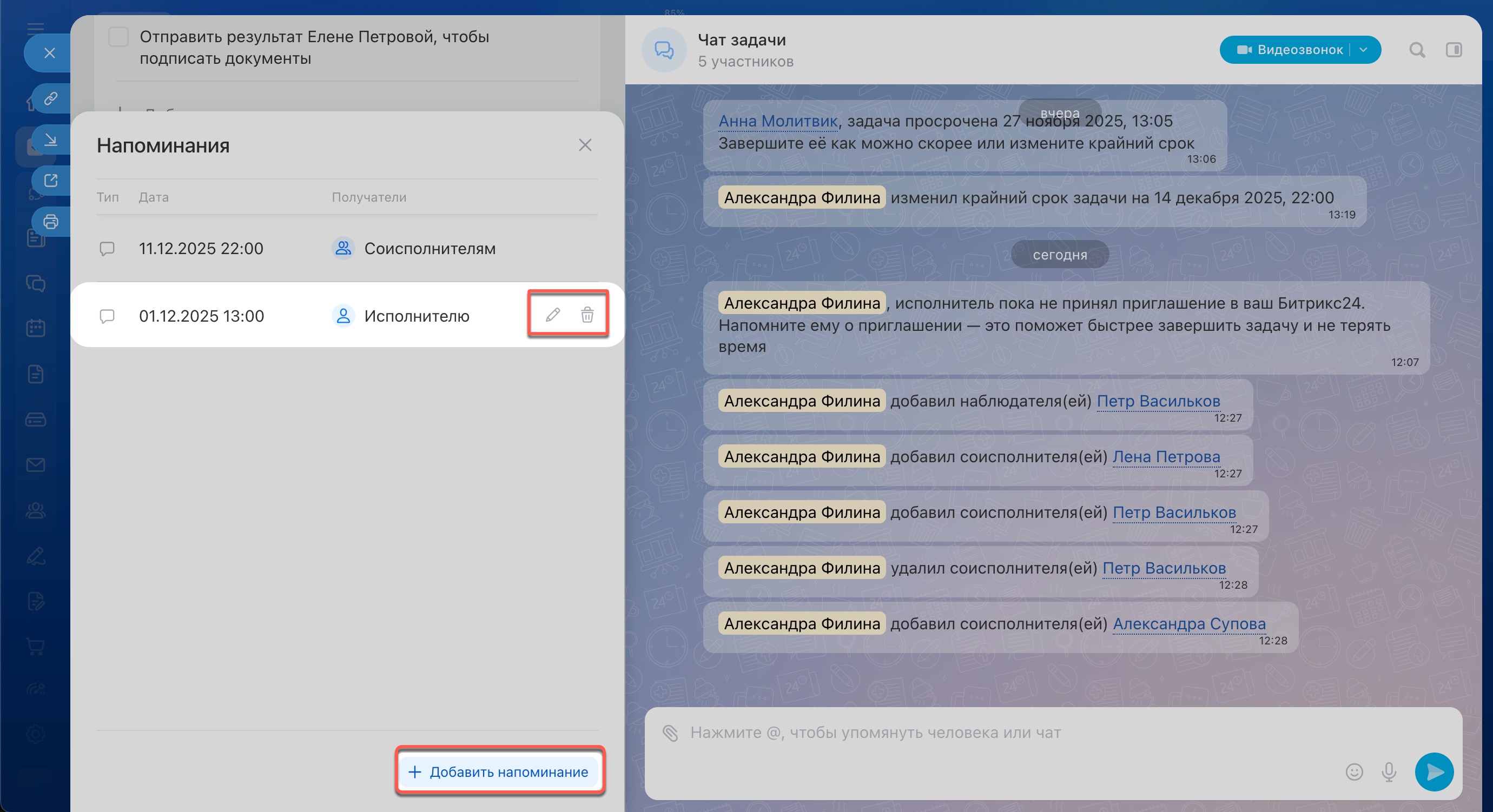Click Добавить напоминание button
1493x812 pixels.
point(499,771)
